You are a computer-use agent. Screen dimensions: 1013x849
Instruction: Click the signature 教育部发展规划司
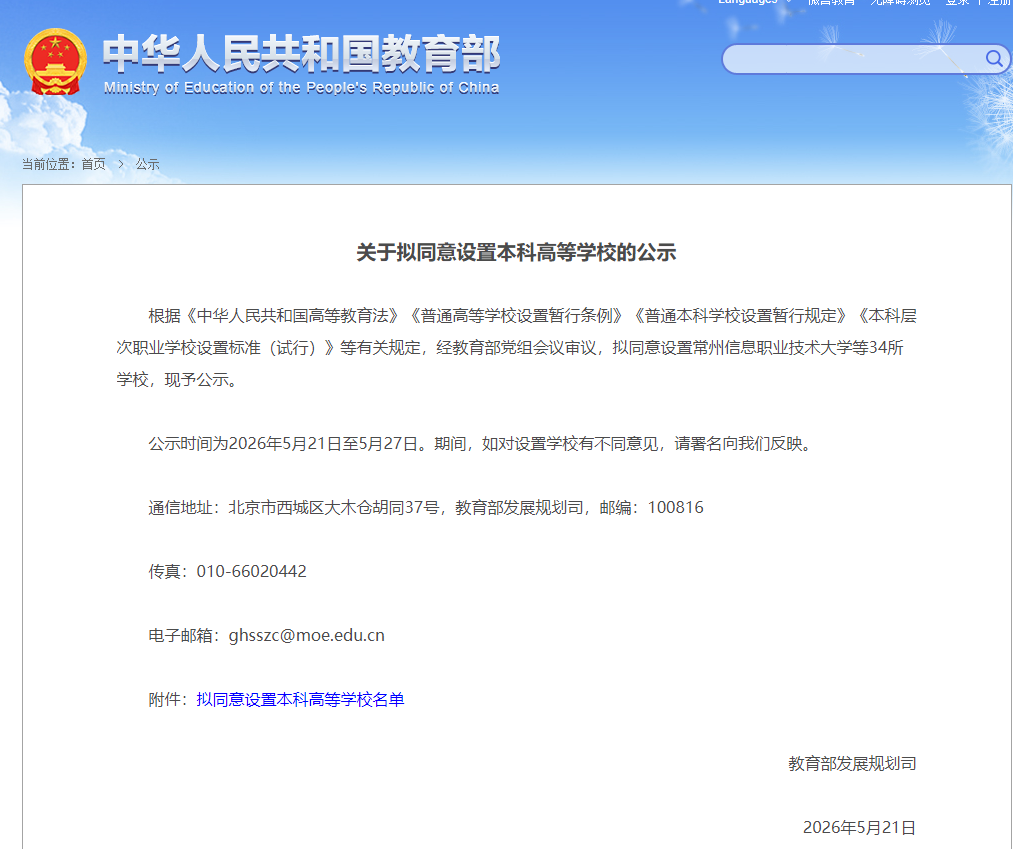point(851,763)
